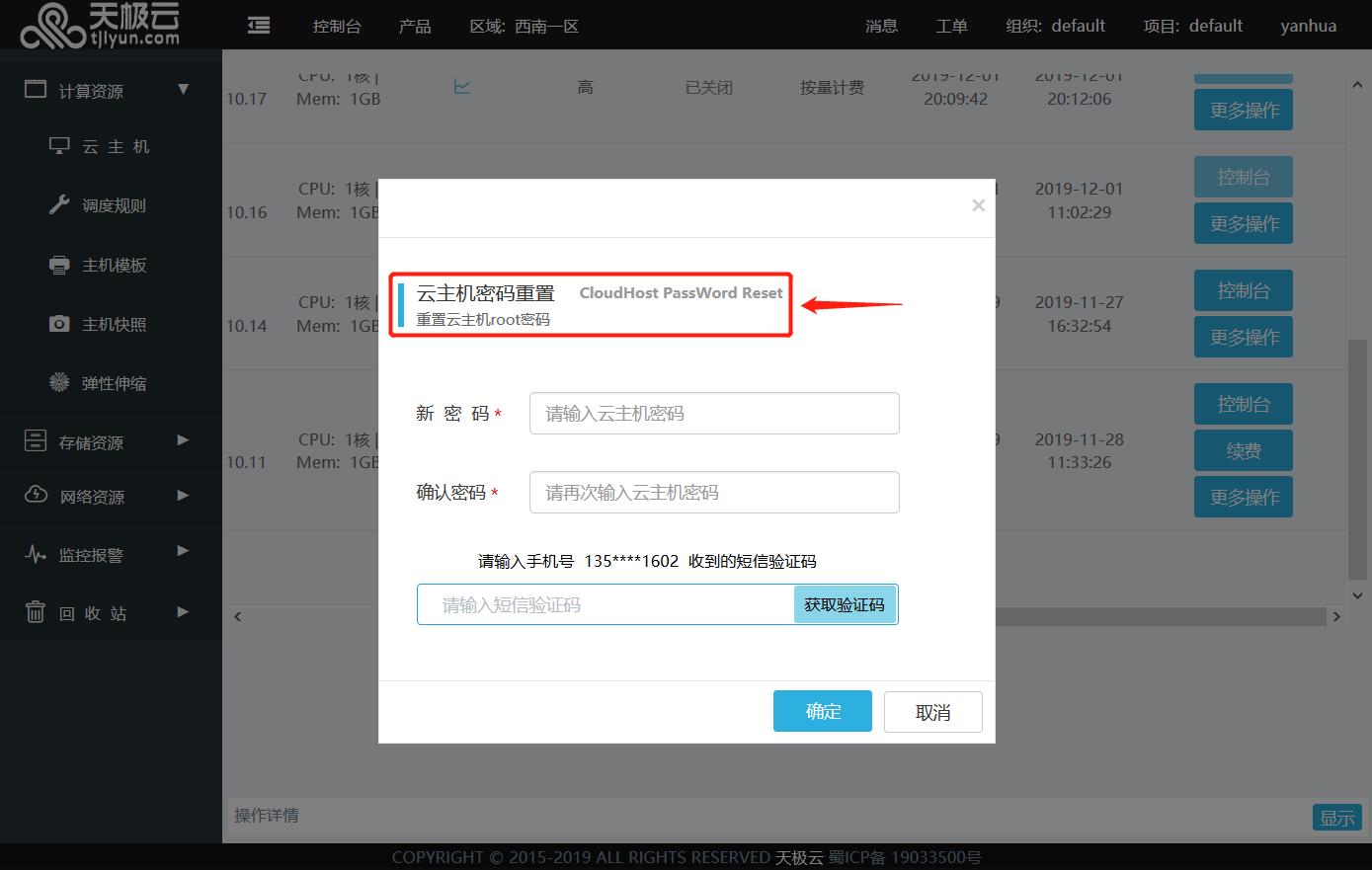
Task: Open 主机模板 via printer icon
Action: [x=59, y=265]
